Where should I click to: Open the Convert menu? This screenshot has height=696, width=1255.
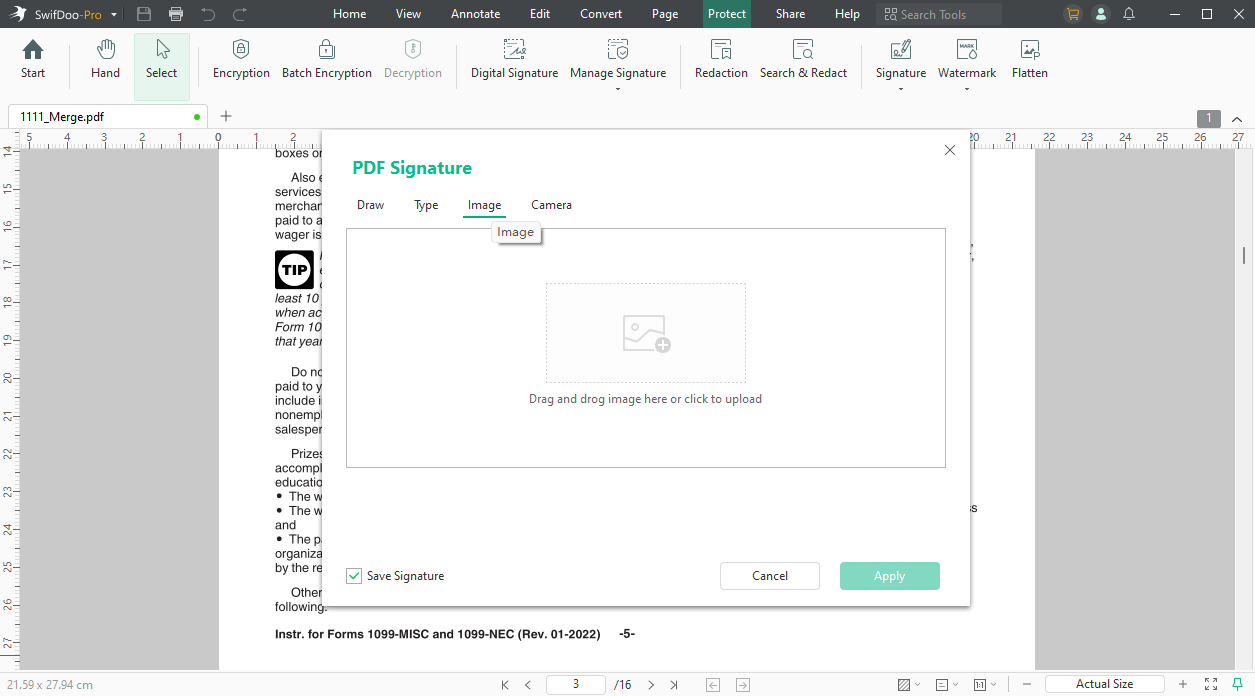coord(600,13)
